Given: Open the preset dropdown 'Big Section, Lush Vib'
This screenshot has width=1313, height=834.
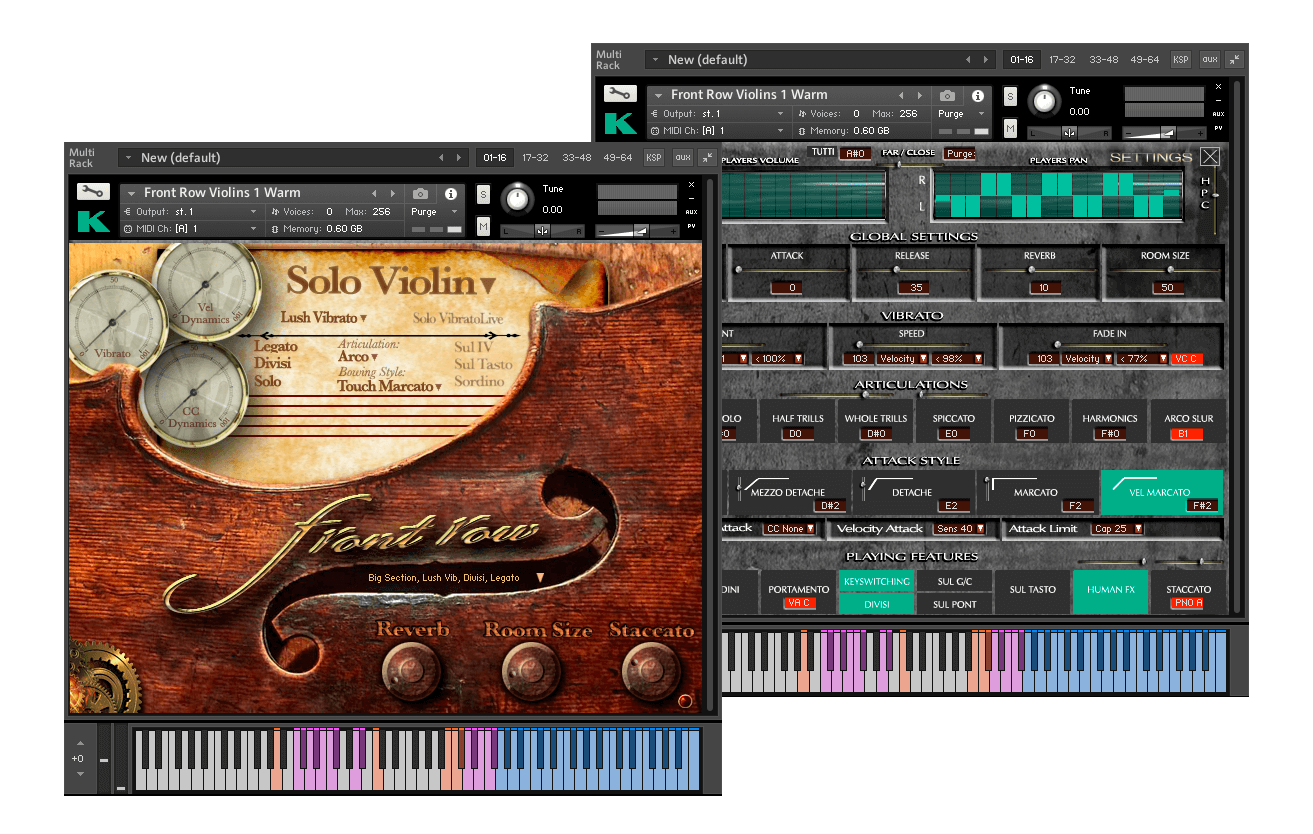Looking at the screenshot, I should coord(455,578).
